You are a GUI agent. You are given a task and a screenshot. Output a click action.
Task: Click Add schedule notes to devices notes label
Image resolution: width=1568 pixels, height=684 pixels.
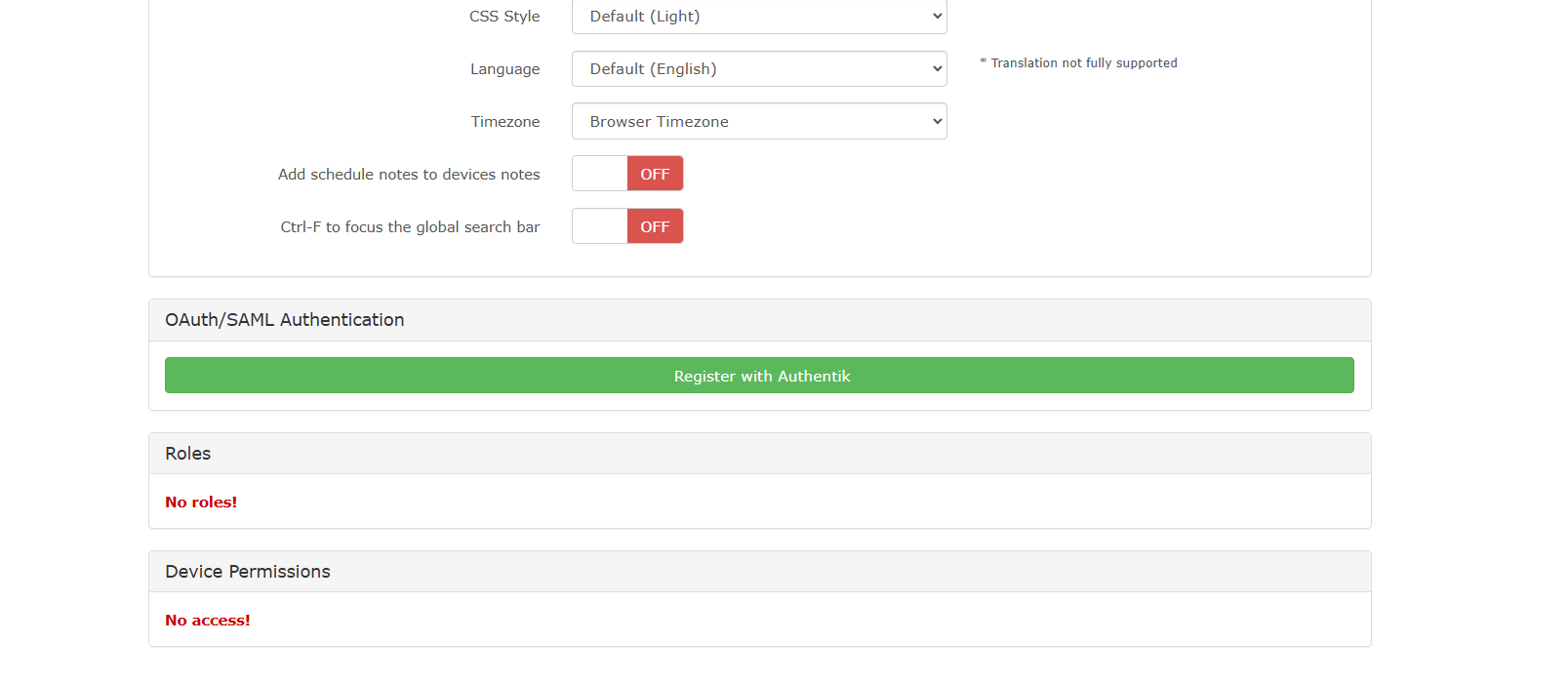(x=408, y=175)
